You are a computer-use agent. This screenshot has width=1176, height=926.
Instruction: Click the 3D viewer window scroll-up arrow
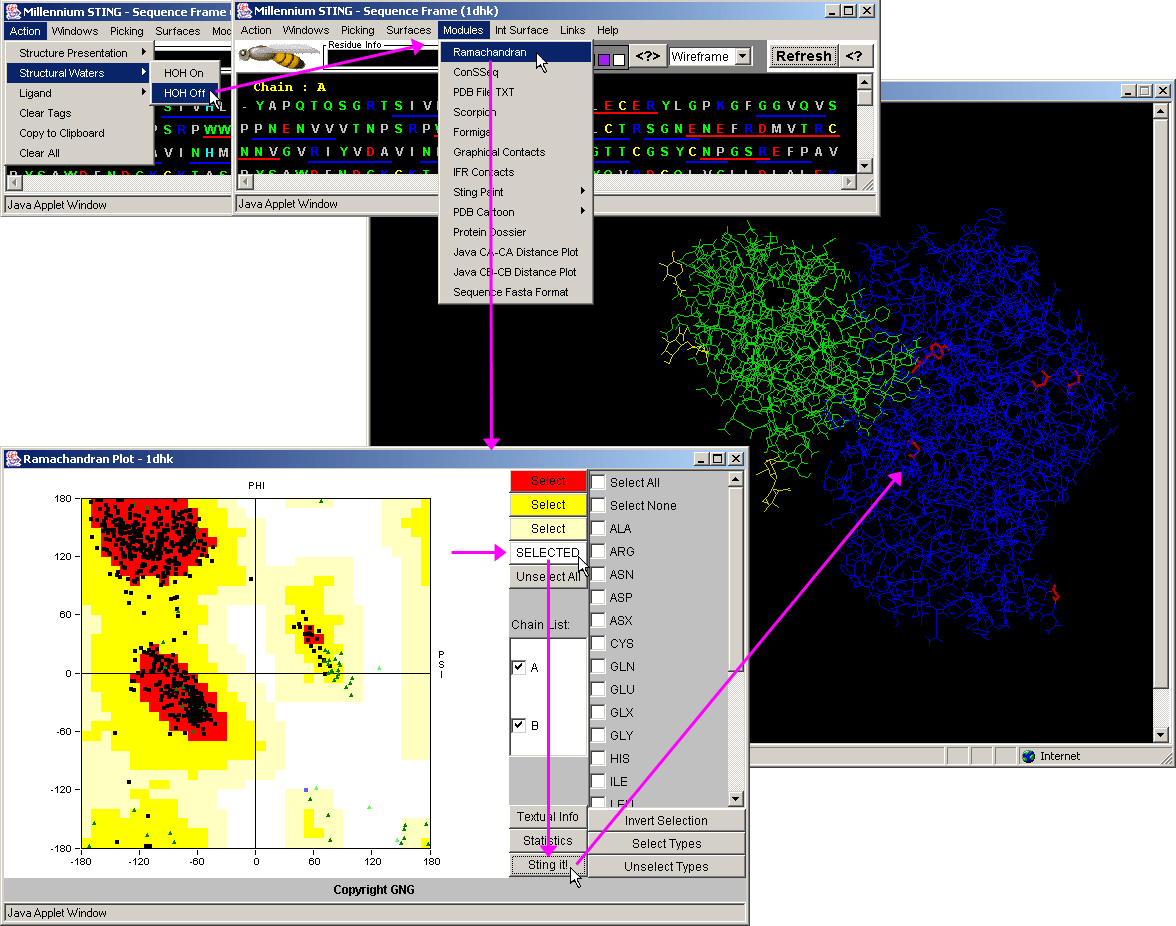click(1160, 111)
